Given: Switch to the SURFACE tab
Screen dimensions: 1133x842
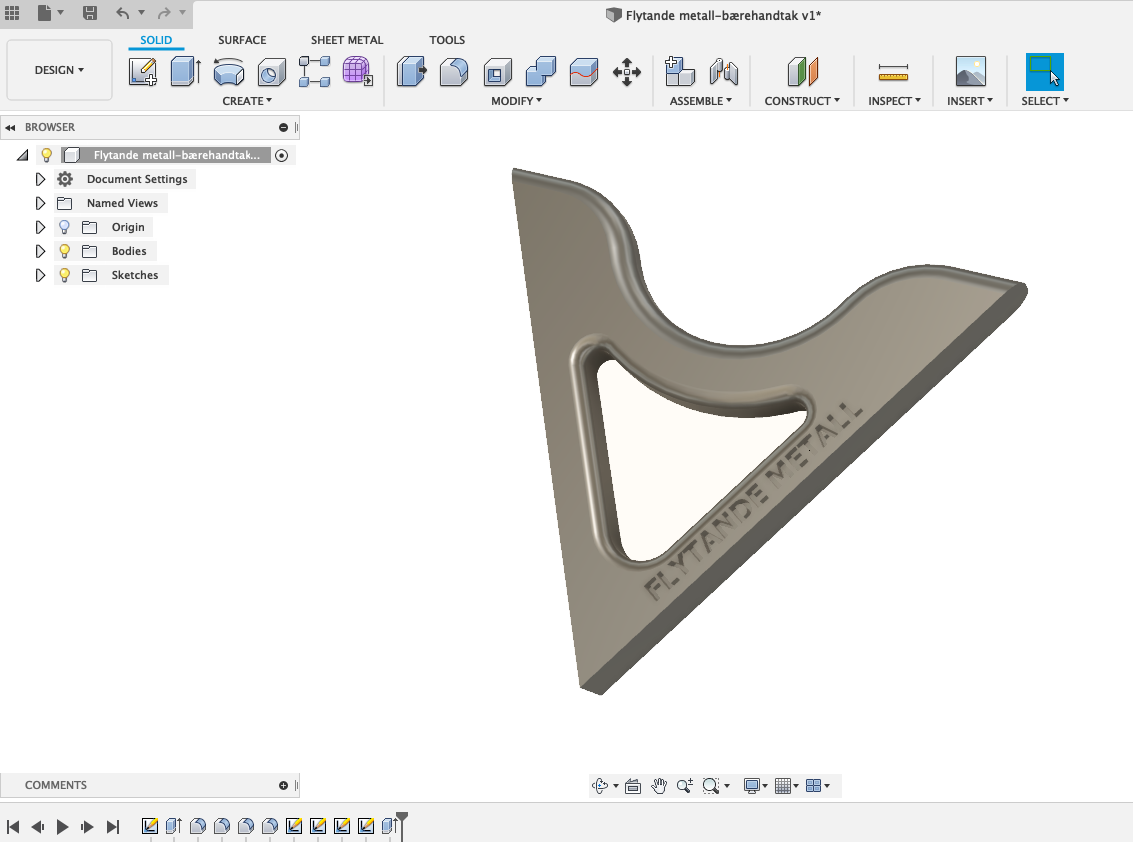Looking at the screenshot, I should tap(242, 40).
